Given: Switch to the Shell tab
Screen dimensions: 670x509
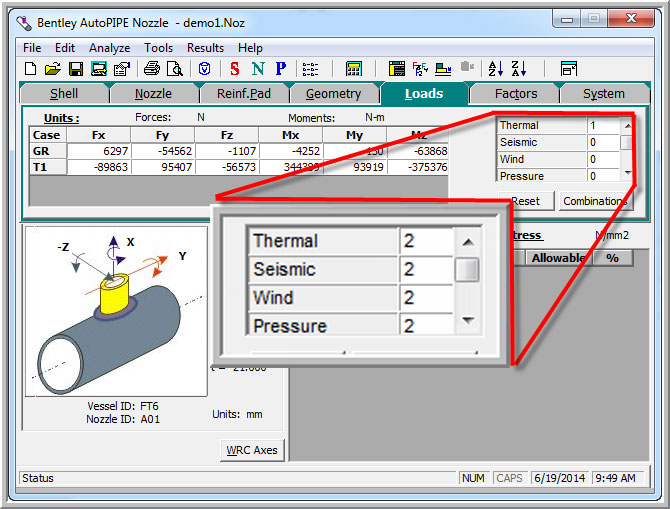Looking at the screenshot, I should (x=64, y=94).
